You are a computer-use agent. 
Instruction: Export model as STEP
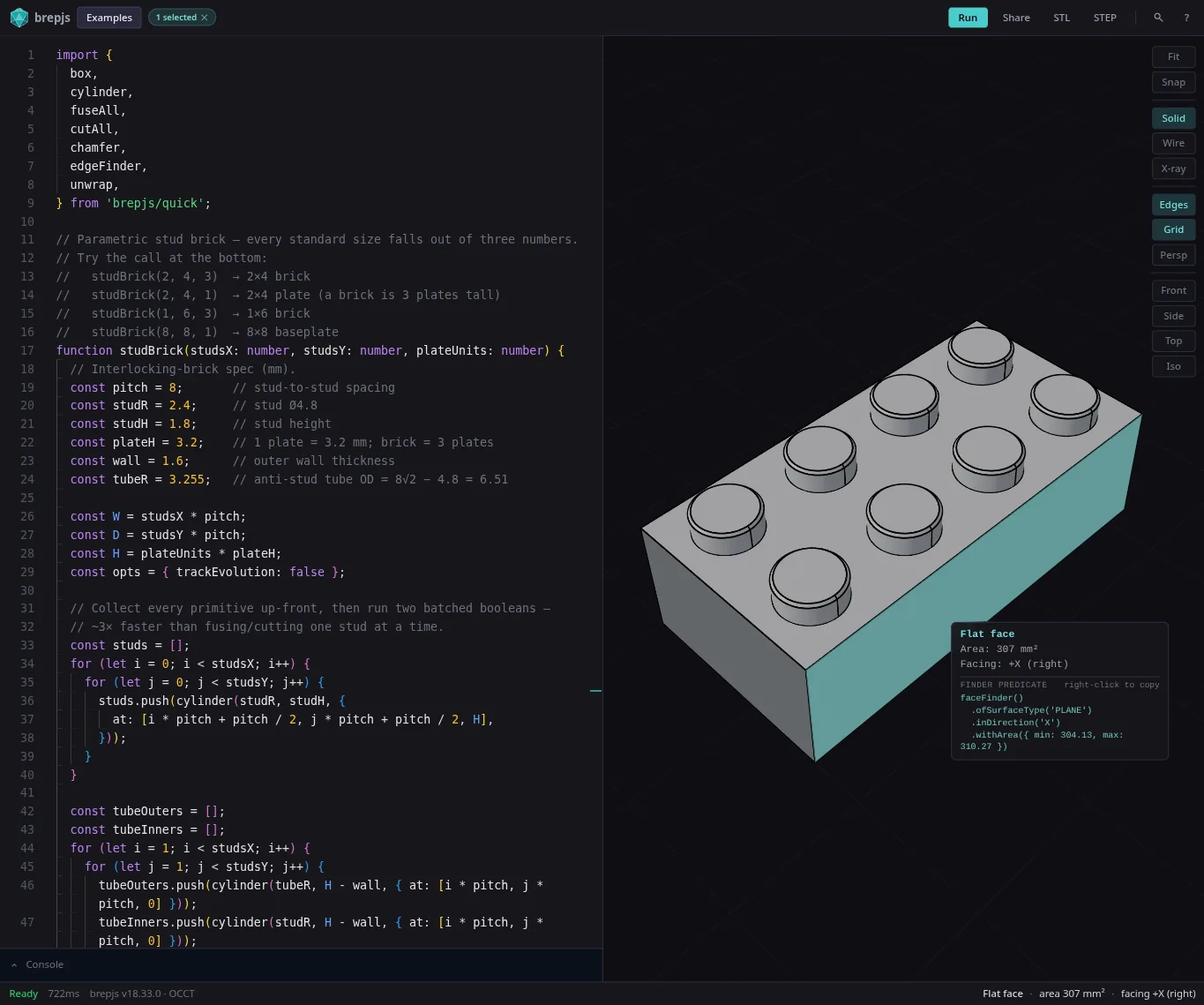[x=1104, y=18]
